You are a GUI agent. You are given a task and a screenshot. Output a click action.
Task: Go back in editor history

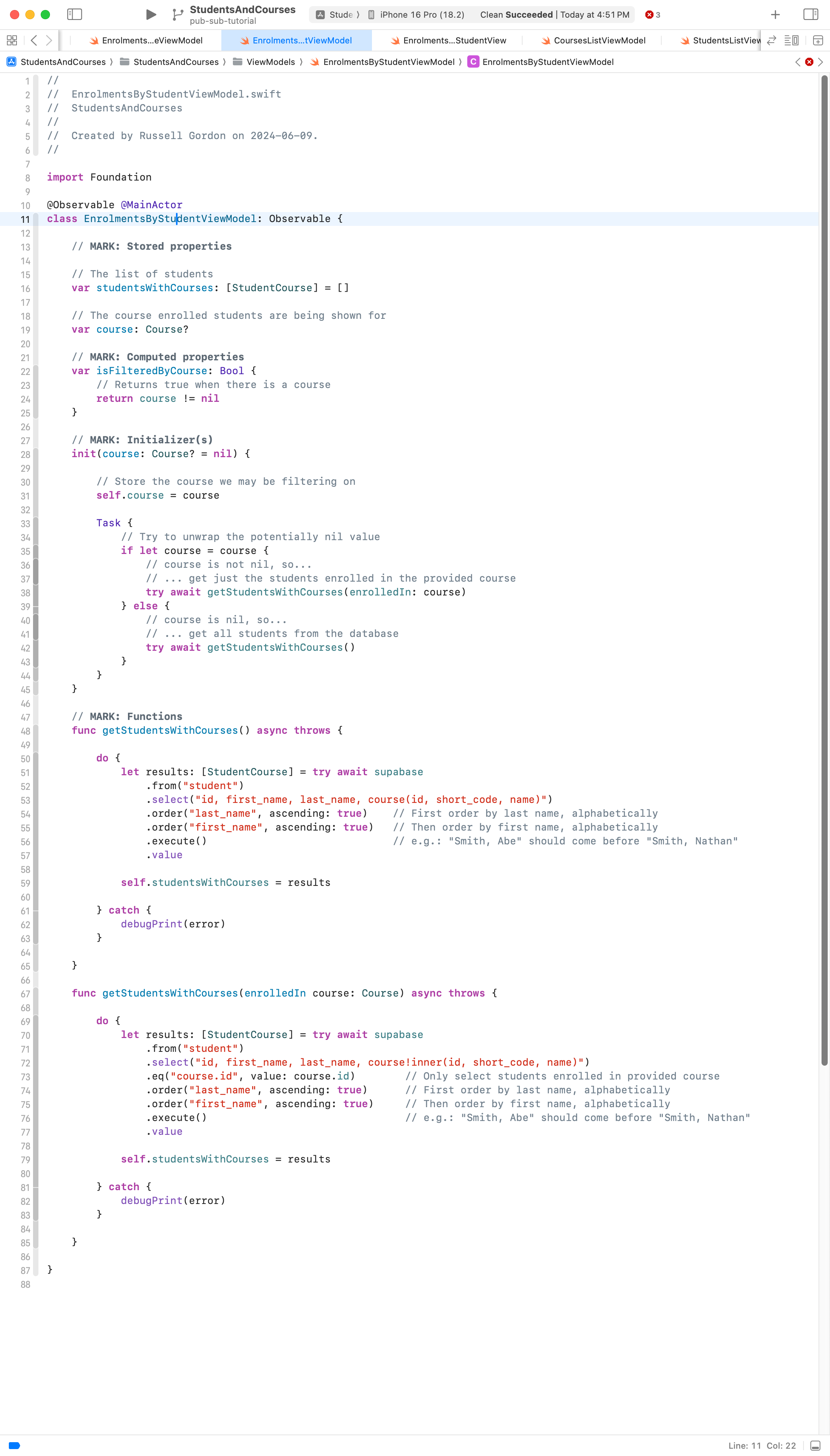point(34,40)
